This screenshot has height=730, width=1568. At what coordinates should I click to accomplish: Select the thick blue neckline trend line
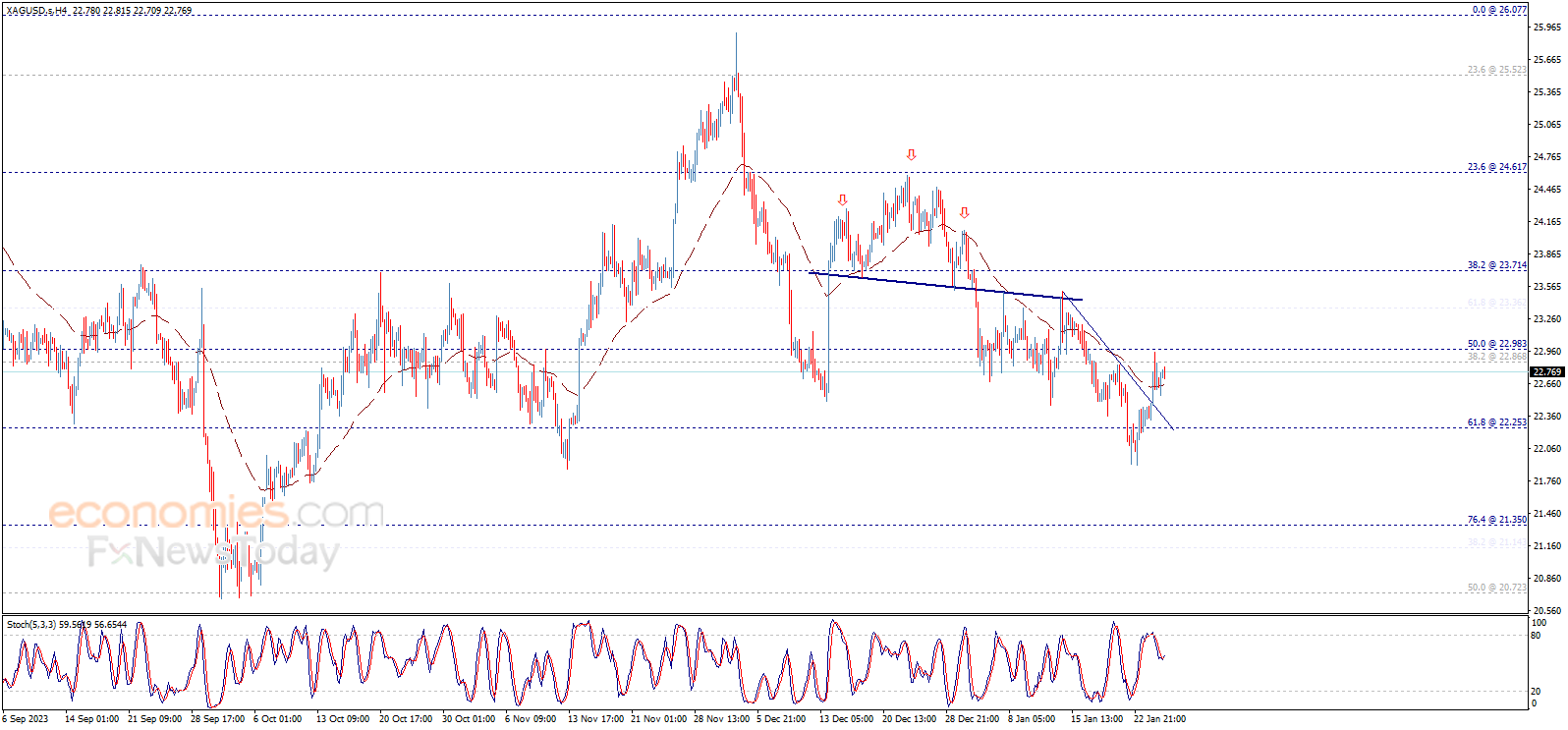pos(945,286)
